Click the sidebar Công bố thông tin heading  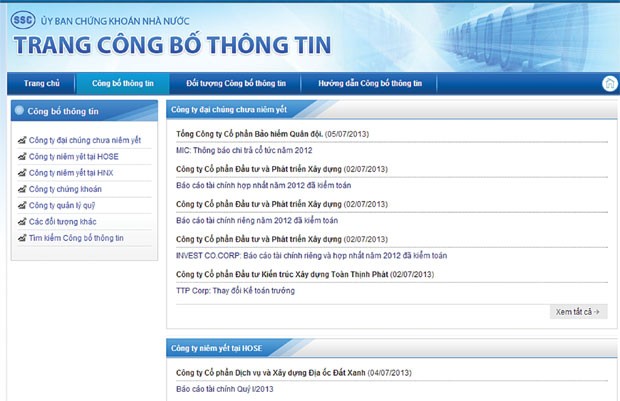tap(63, 111)
